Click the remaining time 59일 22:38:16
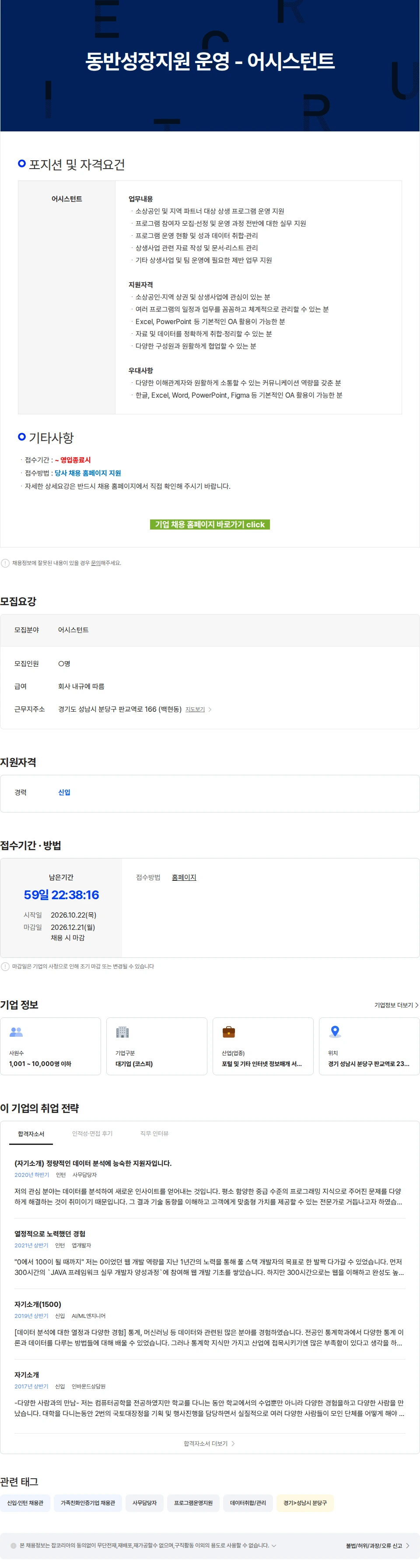The image size is (420, 1568). coord(61,895)
